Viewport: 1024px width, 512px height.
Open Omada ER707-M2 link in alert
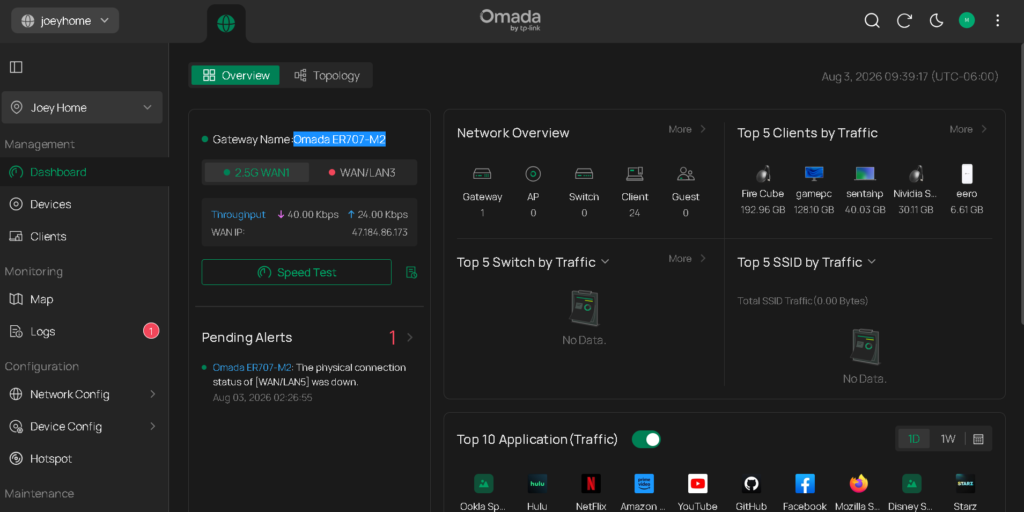[252, 367]
